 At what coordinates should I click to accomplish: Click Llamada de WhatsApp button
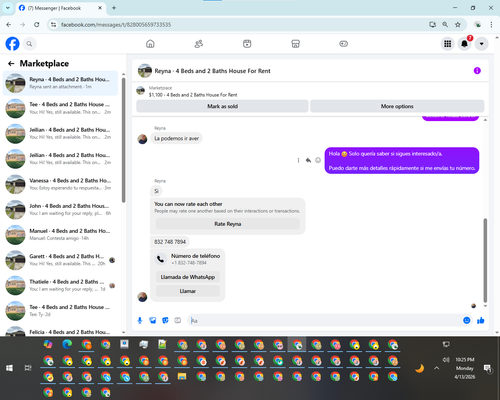coord(188,277)
